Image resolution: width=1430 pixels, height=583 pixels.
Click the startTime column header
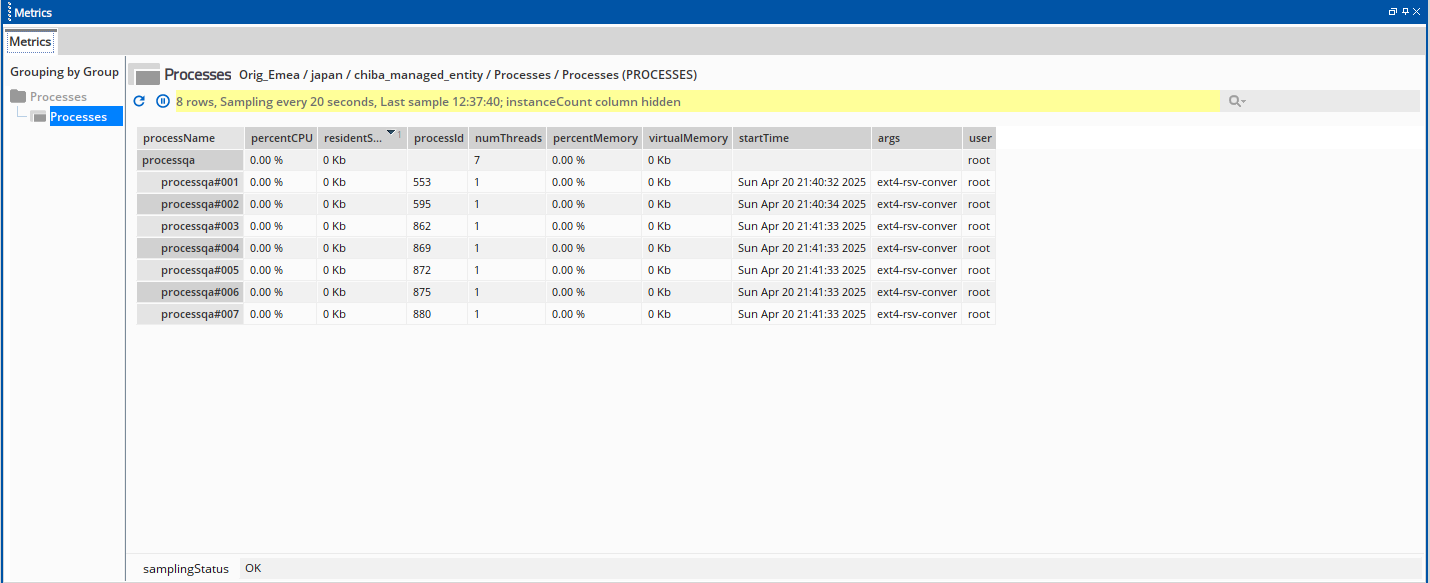tap(763, 138)
